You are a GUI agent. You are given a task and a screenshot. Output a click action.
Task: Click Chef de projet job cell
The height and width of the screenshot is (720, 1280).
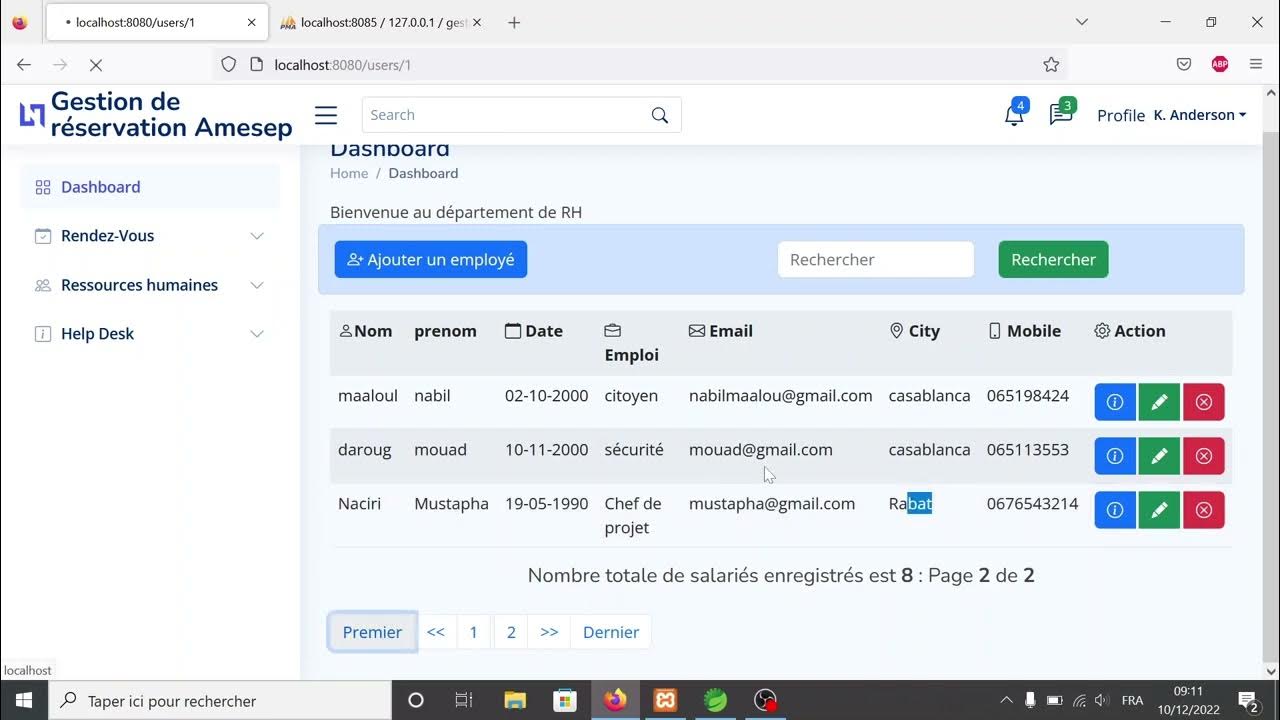633,516
